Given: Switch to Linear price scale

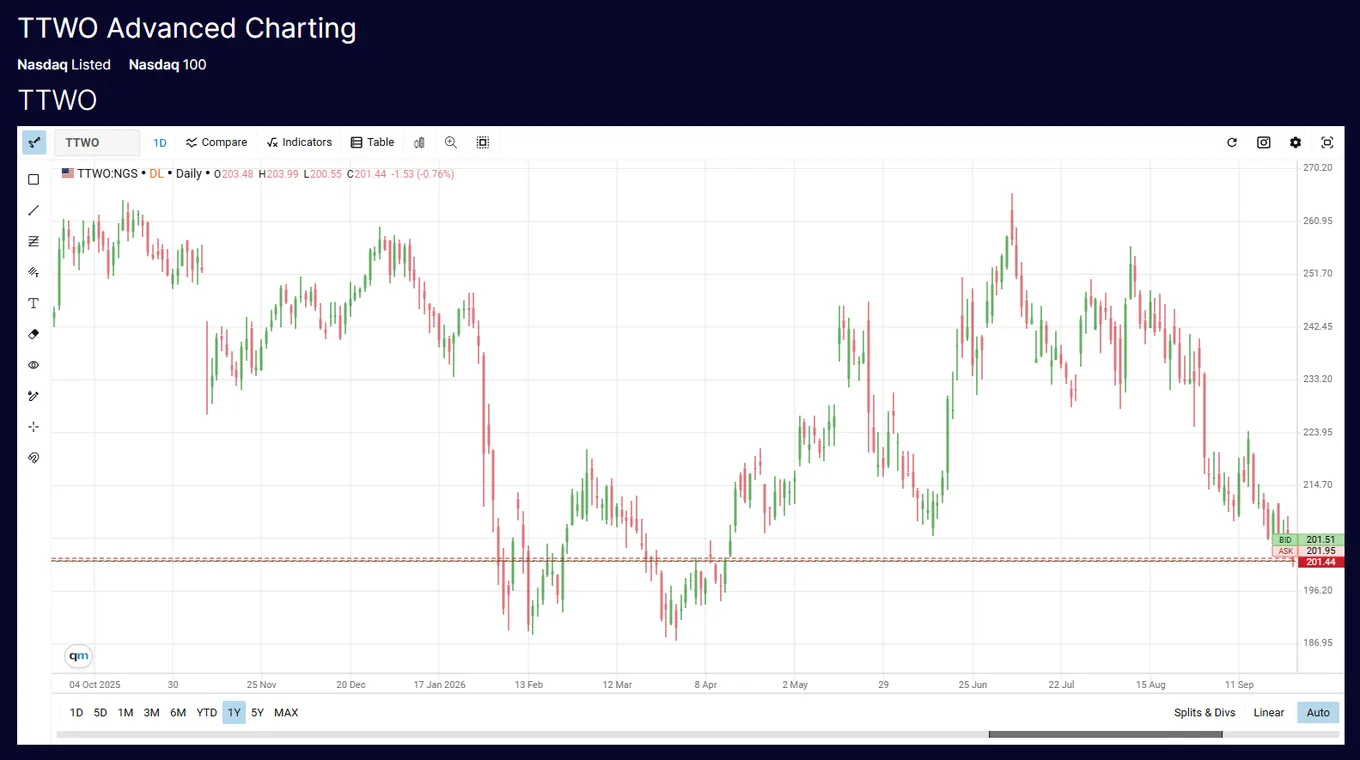Looking at the screenshot, I should tap(1269, 713).
